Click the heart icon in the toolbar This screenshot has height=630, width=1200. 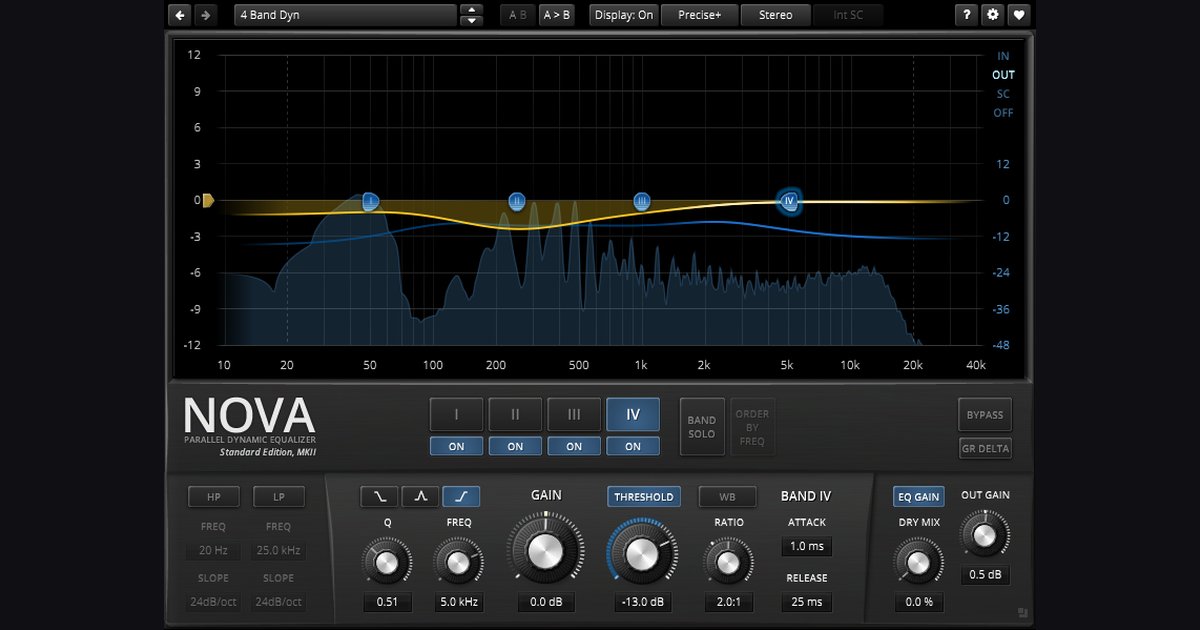point(1021,14)
